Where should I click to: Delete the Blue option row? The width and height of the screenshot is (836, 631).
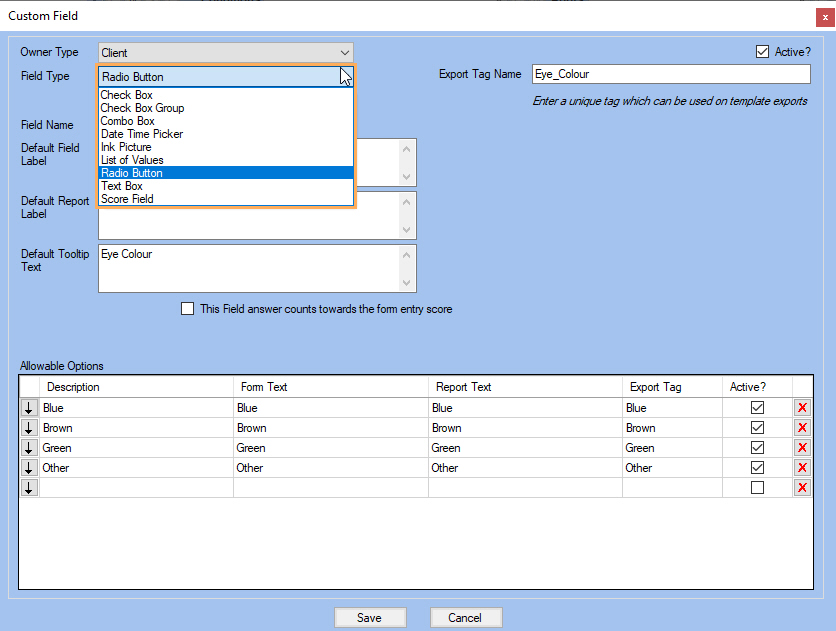pyautogui.click(x=802, y=408)
